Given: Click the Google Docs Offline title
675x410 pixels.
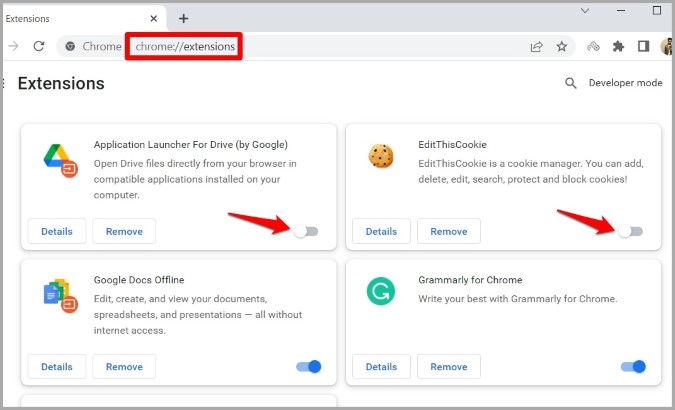Looking at the screenshot, I should pos(139,280).
